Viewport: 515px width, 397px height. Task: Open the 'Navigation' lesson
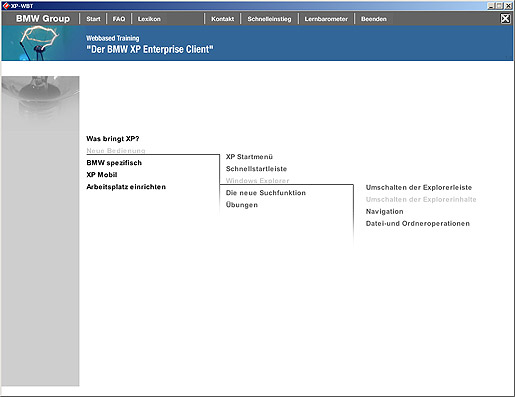pyautogui.click(x=384, y=211)
